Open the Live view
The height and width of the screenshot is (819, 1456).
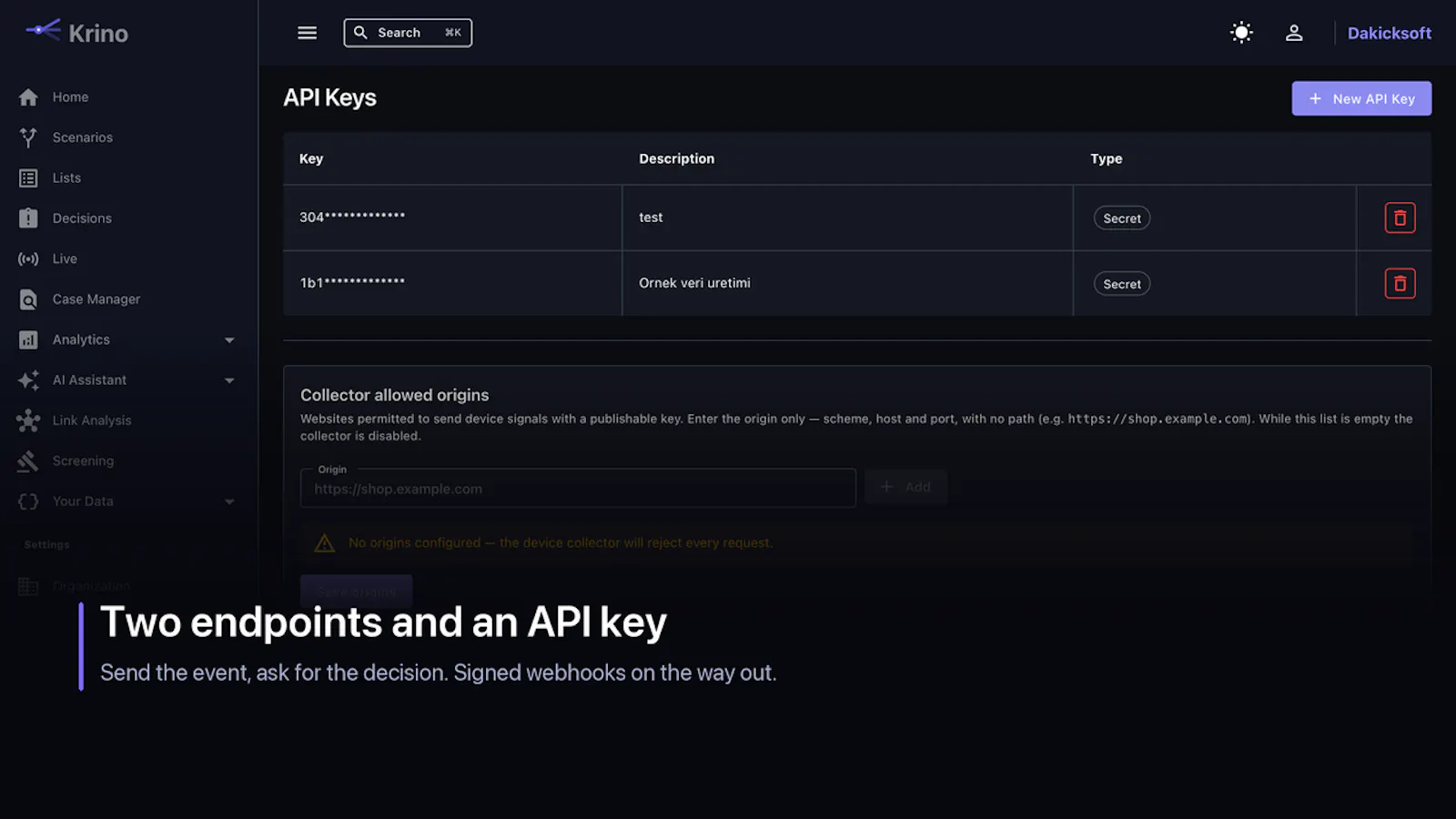(x=65, y=259)
